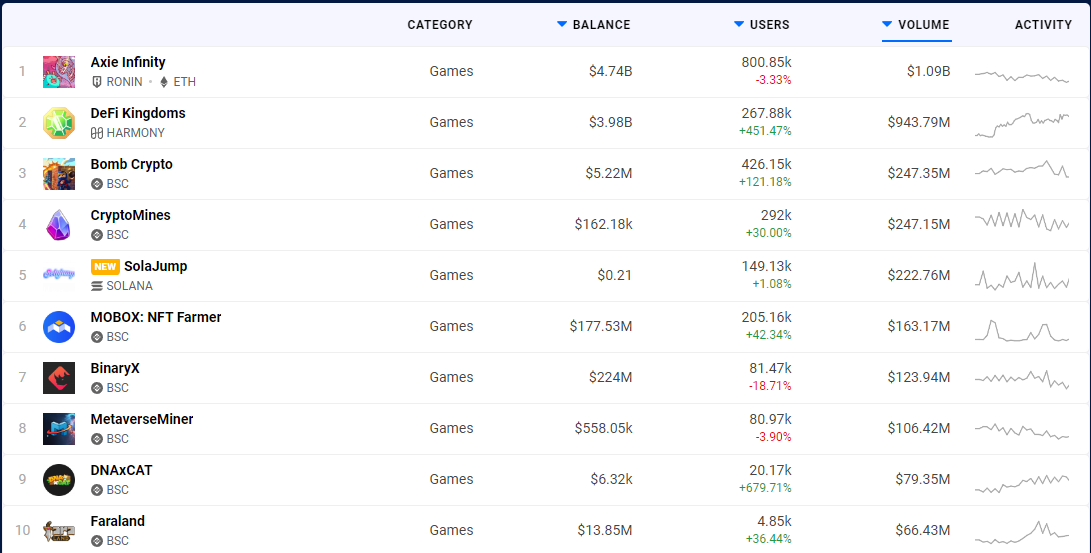1091x553 pixels.
Task: Click the $943.79M volume value
Action: (918, 122)
